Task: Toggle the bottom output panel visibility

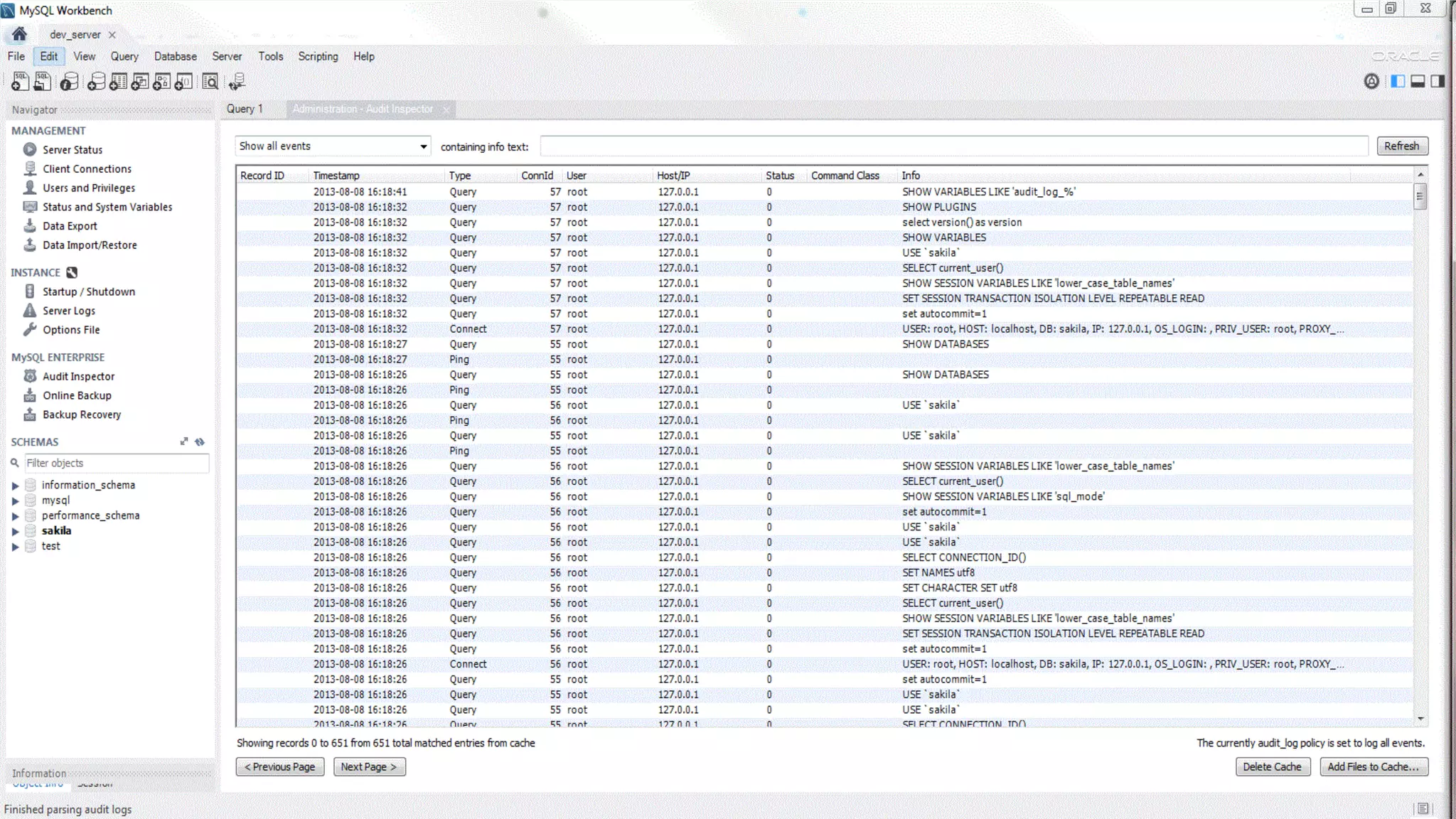Action: click(x=1418, y=81)
